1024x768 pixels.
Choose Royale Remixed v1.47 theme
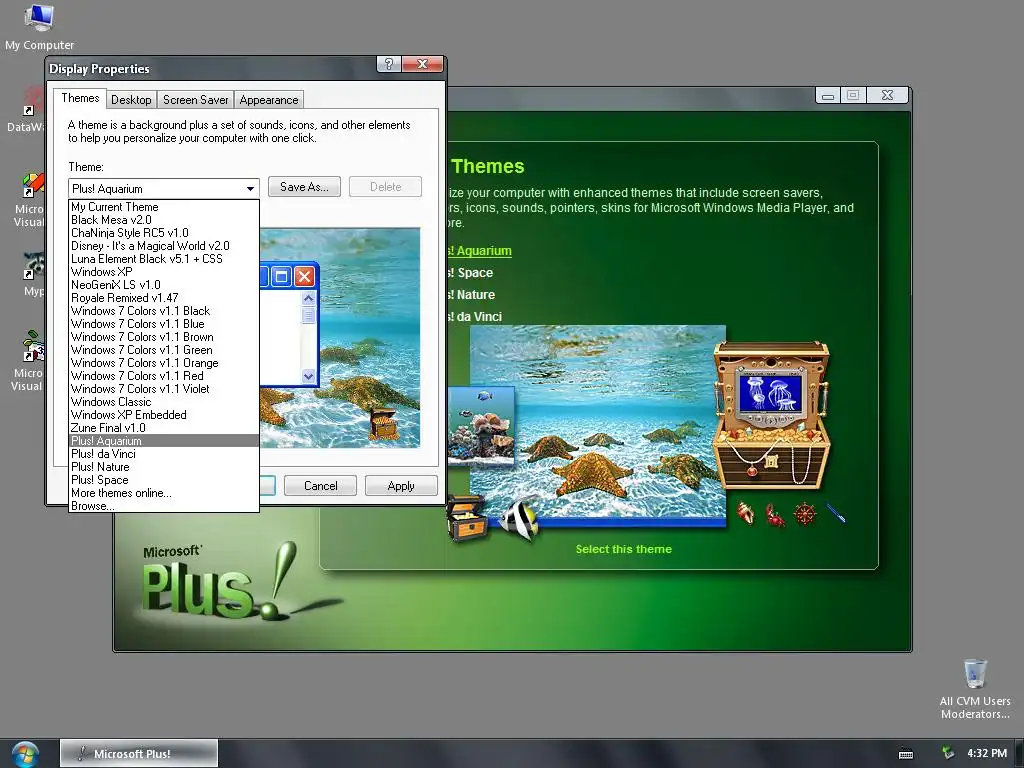163,298
